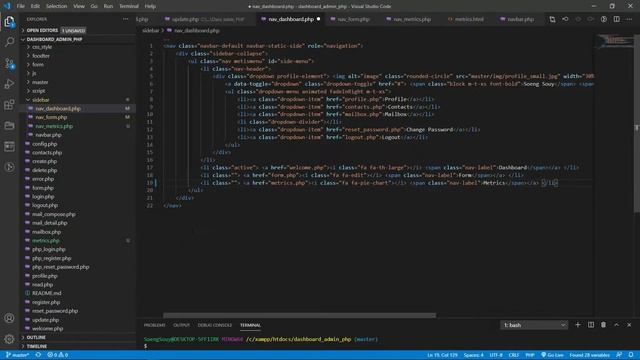Expand the js folder

point(34,73)
